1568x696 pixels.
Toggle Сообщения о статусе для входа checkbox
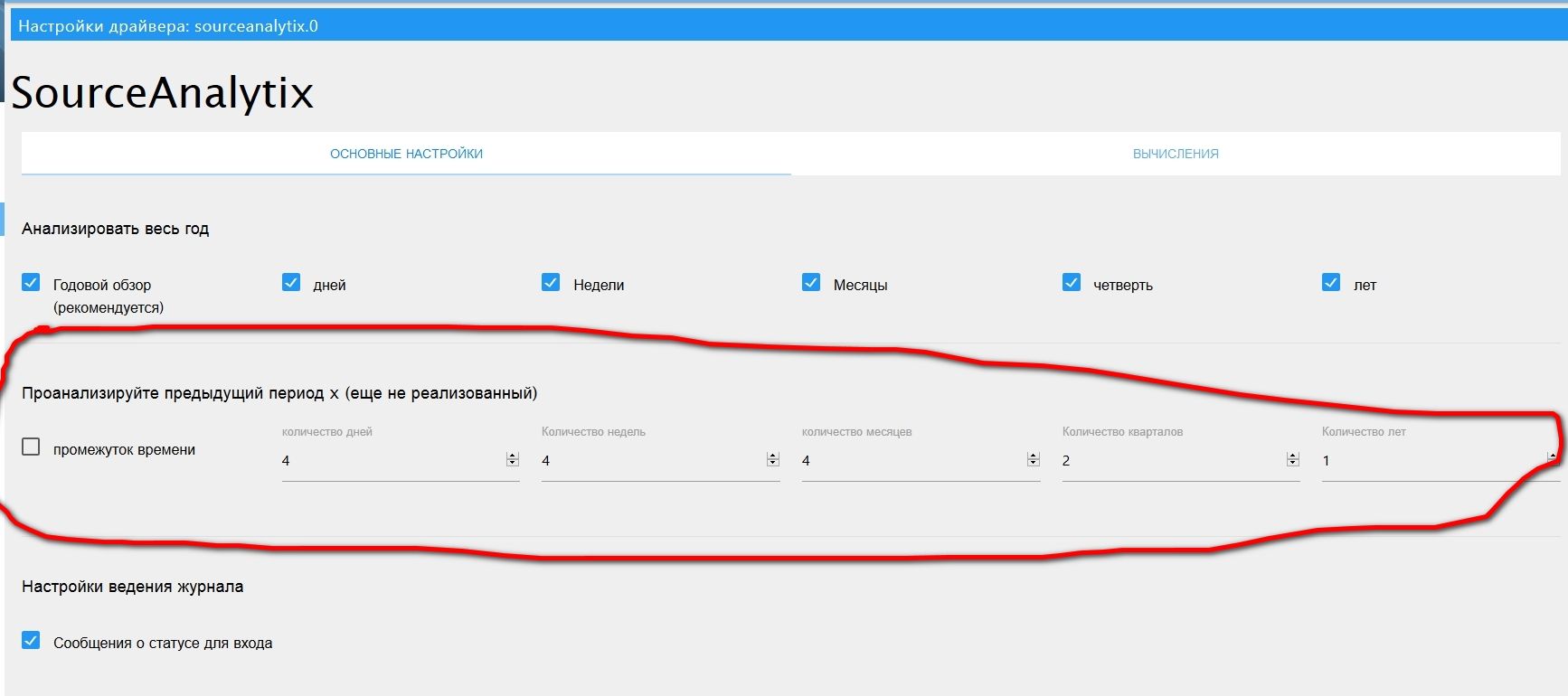(31, 641)
